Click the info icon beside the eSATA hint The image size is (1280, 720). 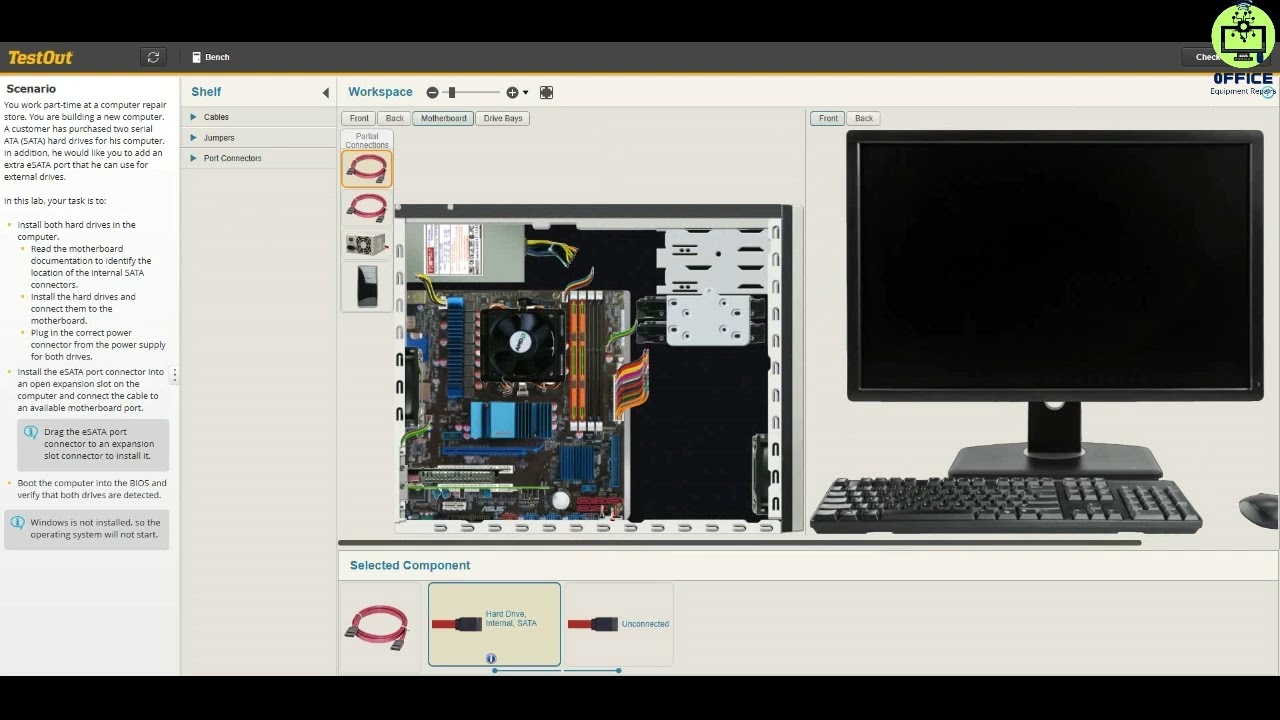[x=31, y=433]
